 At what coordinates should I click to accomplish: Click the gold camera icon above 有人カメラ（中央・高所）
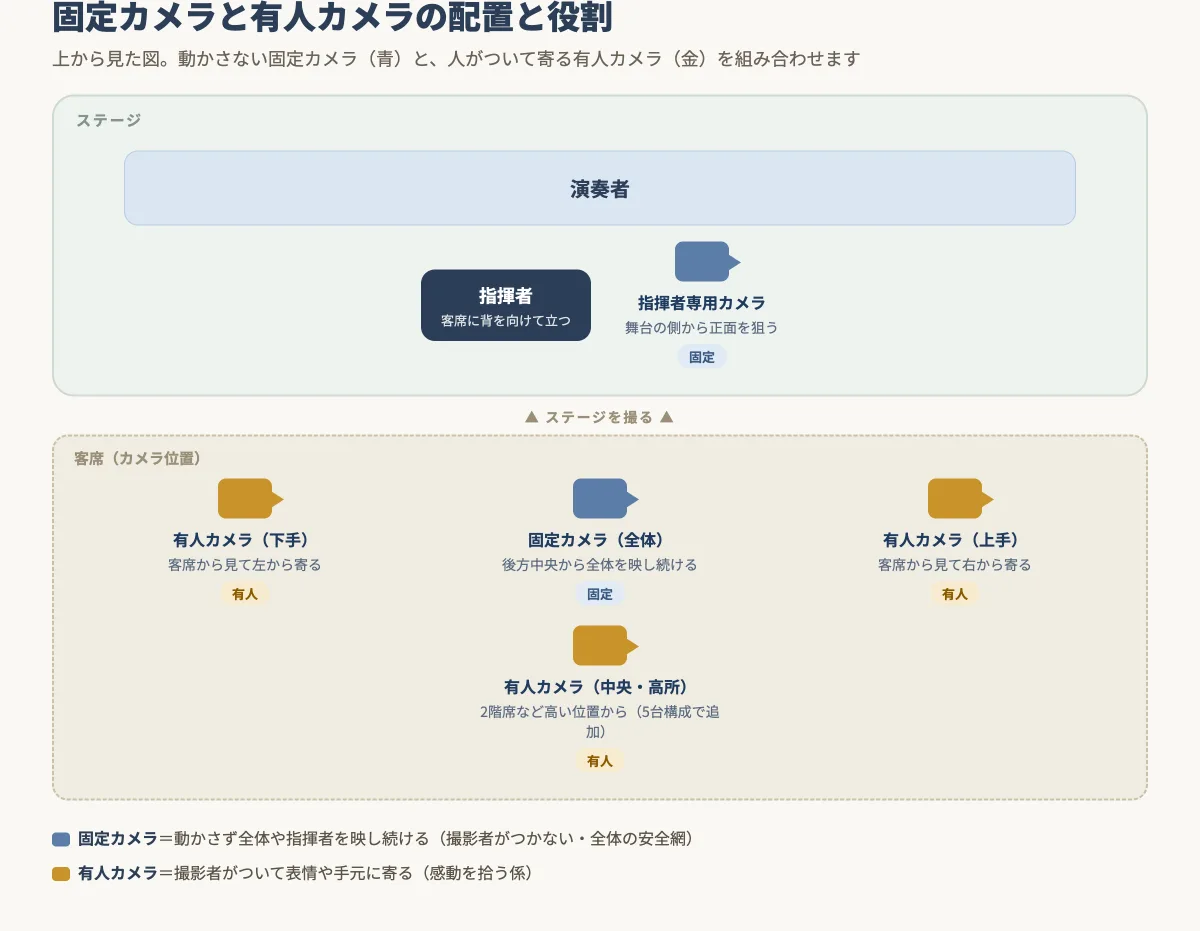coord(605,646)
